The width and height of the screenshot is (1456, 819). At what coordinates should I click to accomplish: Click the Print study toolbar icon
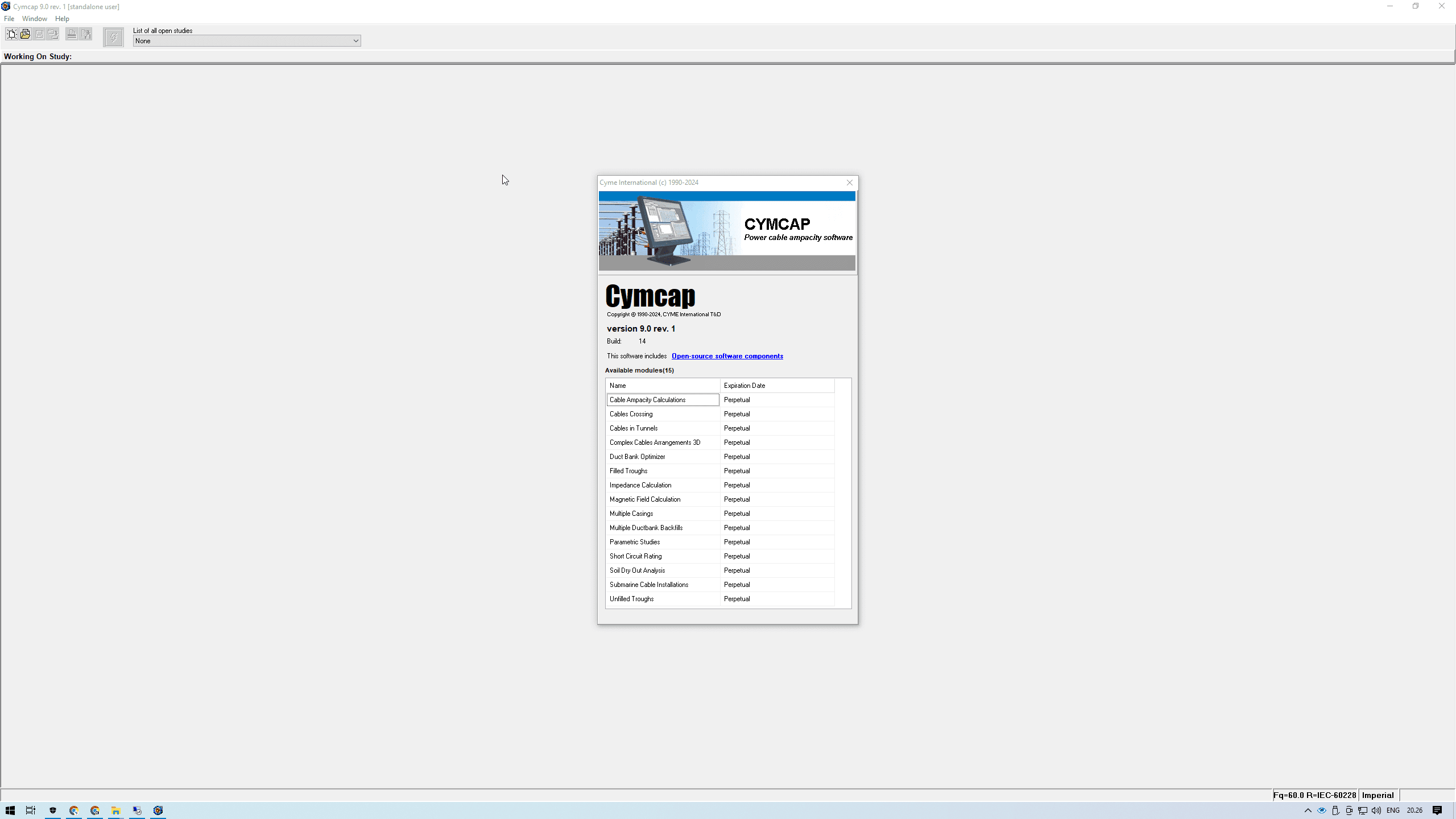pos(71,34)
